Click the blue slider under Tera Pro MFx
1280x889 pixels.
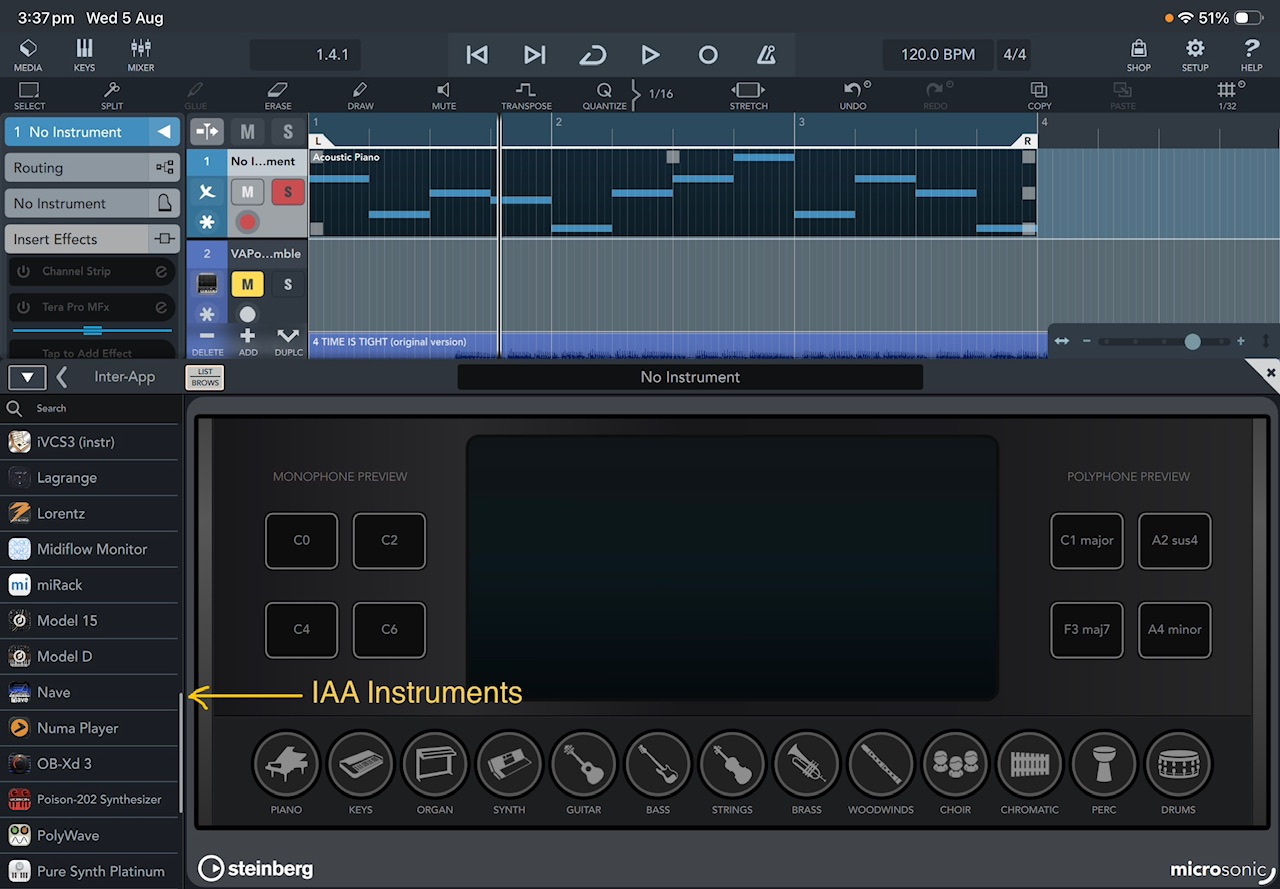tap(92, 330)
